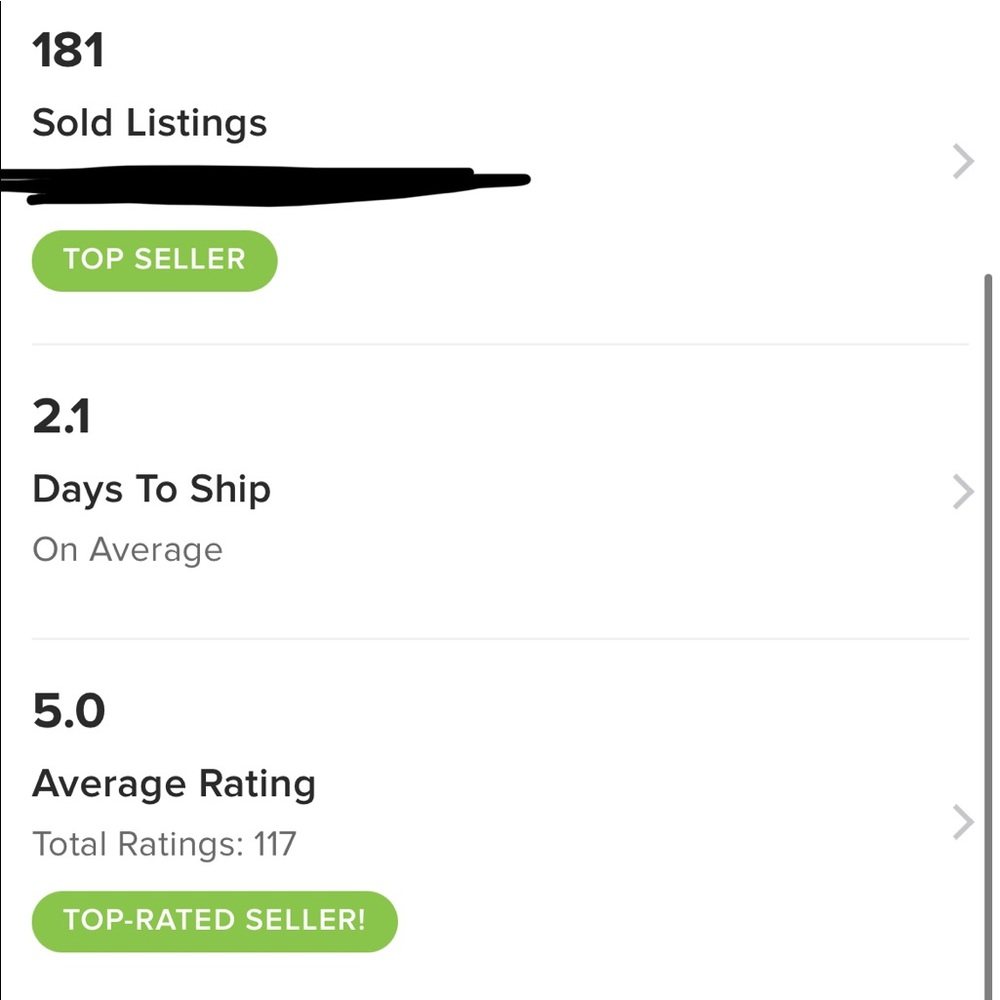Click the right arrow next to Days To Ship

(x=961, y=492)
